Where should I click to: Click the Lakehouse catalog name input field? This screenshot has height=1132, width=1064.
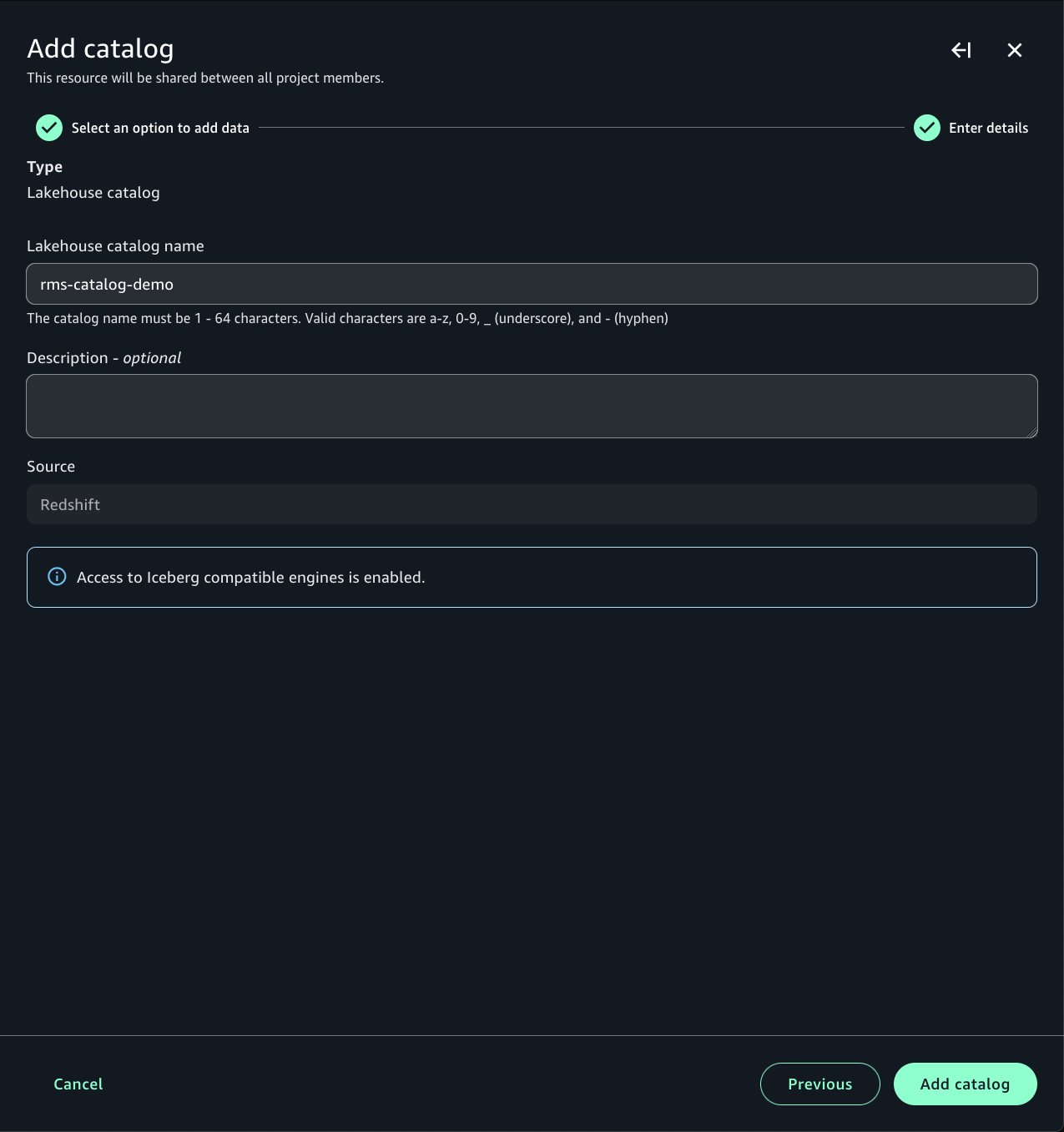pyautogui.click(x=532, y=284)
